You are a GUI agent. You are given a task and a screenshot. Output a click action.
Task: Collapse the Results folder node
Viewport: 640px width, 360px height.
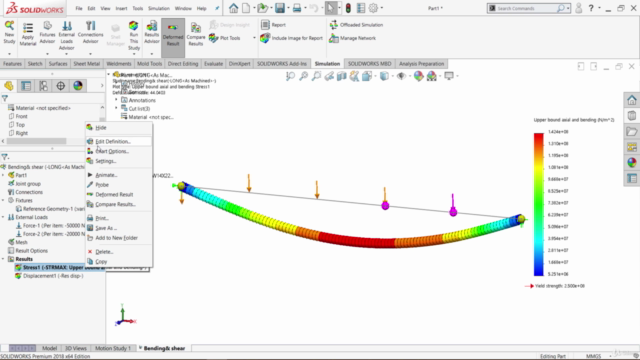tap(4, 259)
